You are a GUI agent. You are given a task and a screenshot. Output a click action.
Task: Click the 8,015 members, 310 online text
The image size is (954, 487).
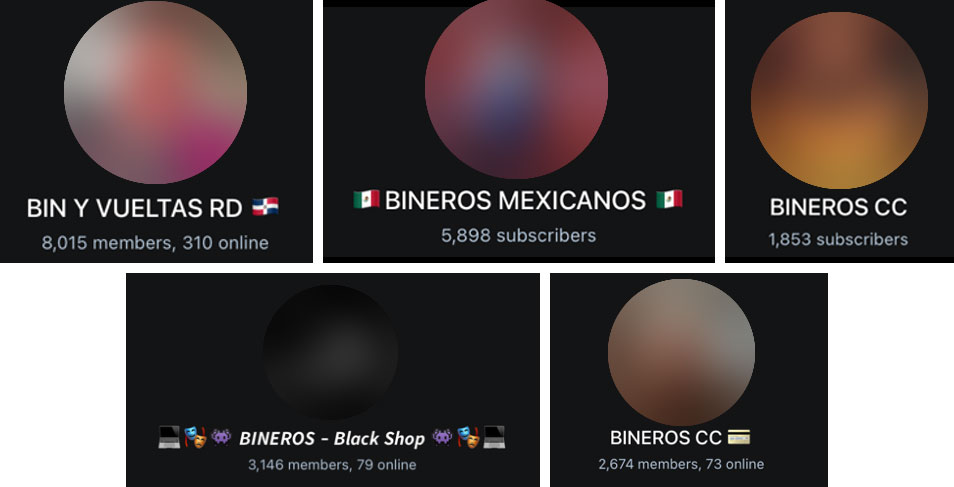[155, 243]
